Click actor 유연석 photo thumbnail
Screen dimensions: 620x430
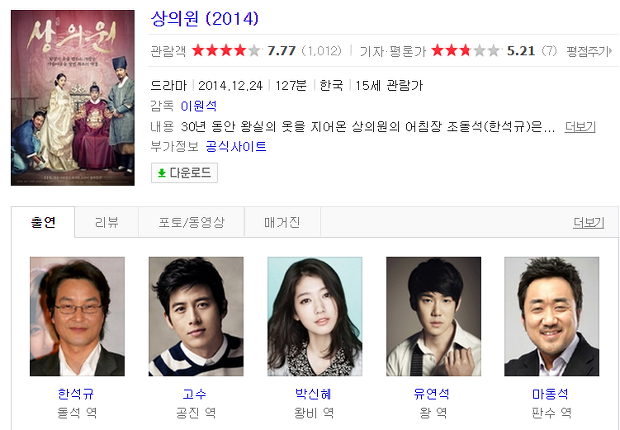pyautogui.click(x=433, y=316)
